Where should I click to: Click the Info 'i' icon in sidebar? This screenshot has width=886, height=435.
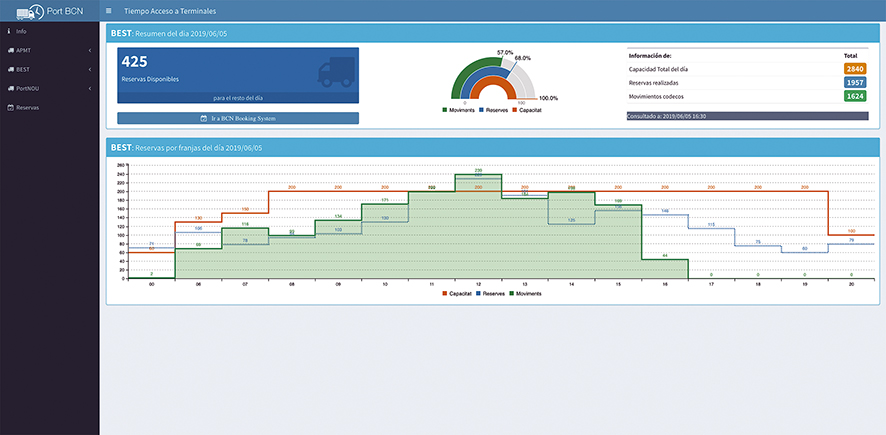pyautogui.click(x=10, y=31)
